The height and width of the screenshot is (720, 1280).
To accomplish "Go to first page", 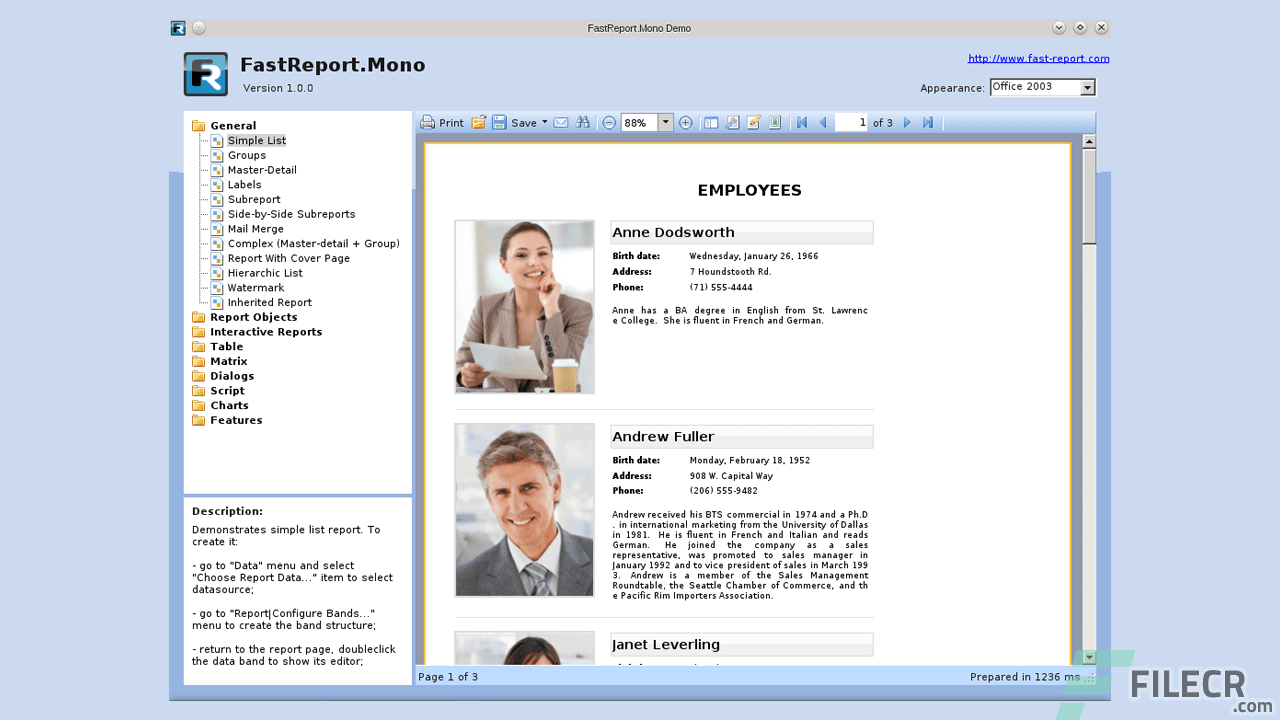I will point(802,123).
